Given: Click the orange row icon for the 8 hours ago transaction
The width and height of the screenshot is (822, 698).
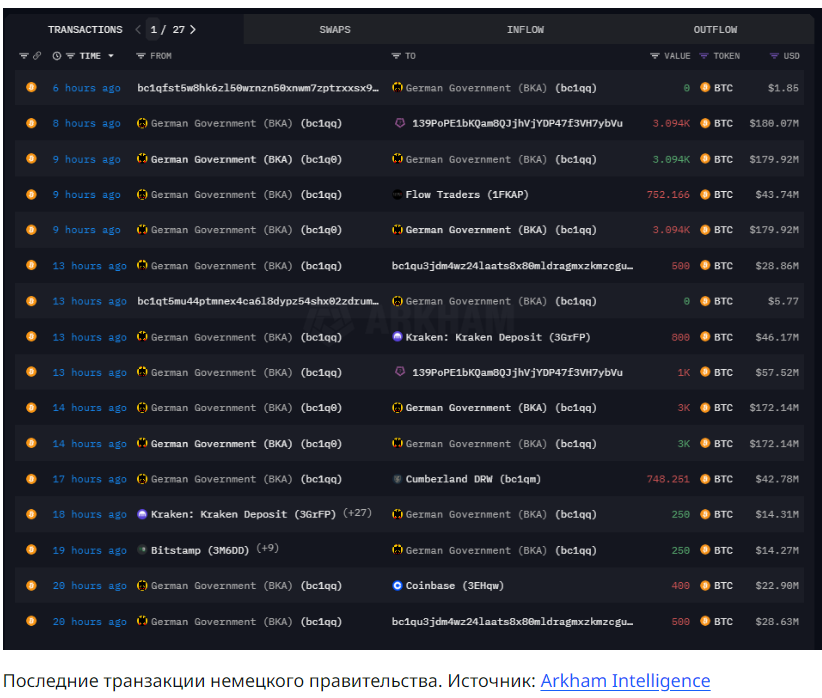Looking at the screenshot, I should 31,123.
